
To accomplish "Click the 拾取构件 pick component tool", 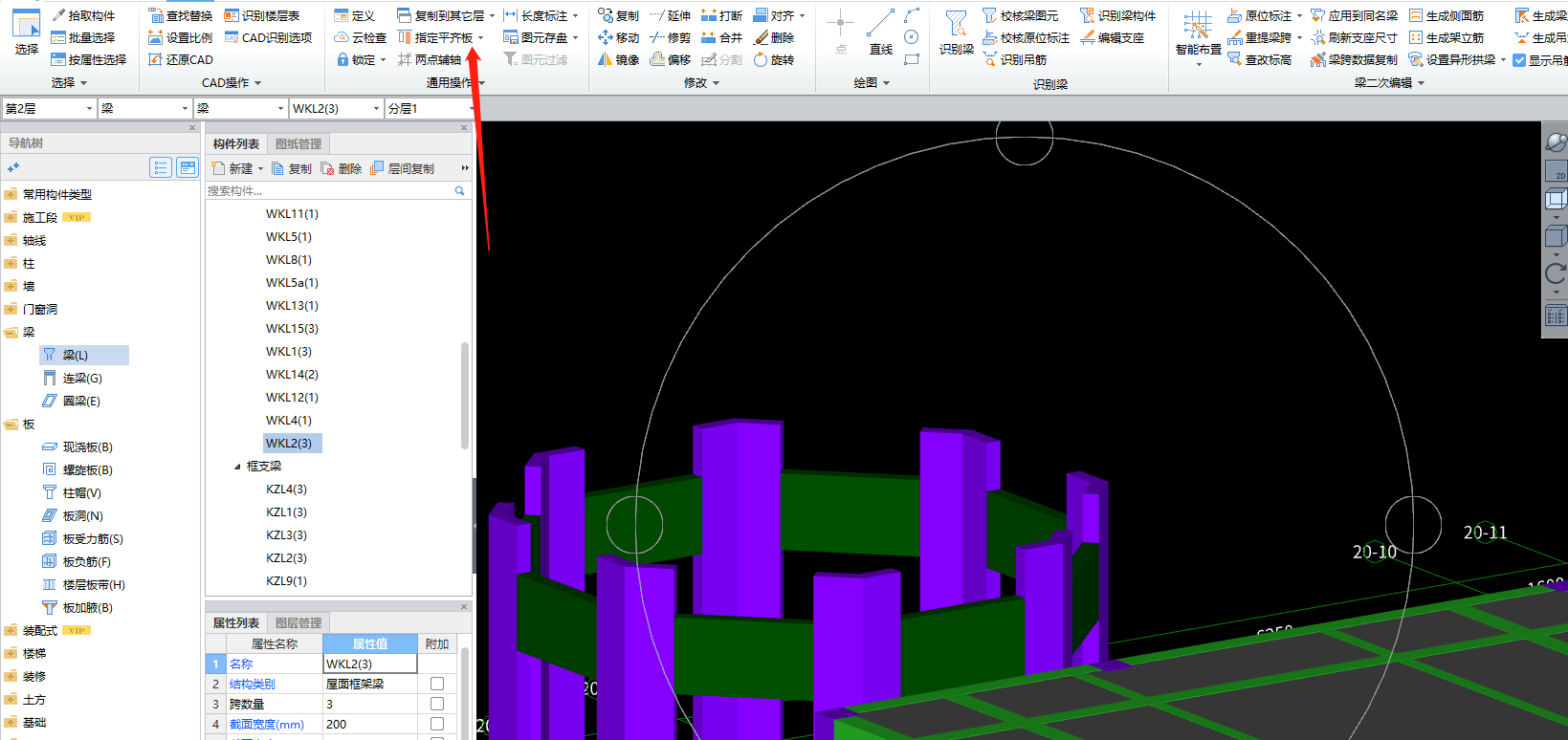I will point(82,15).
